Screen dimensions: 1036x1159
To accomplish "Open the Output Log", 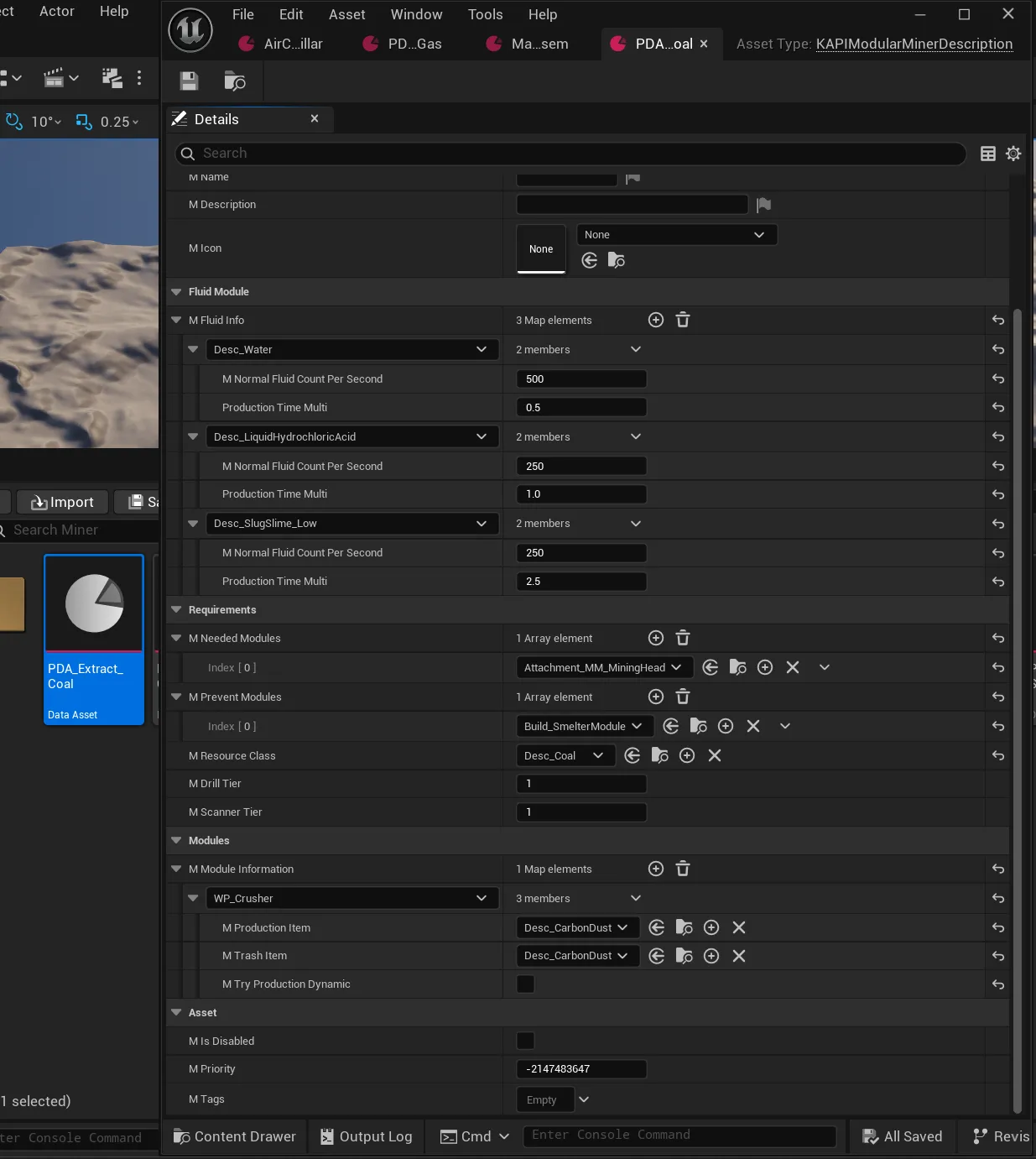I will pos(367,1136).
